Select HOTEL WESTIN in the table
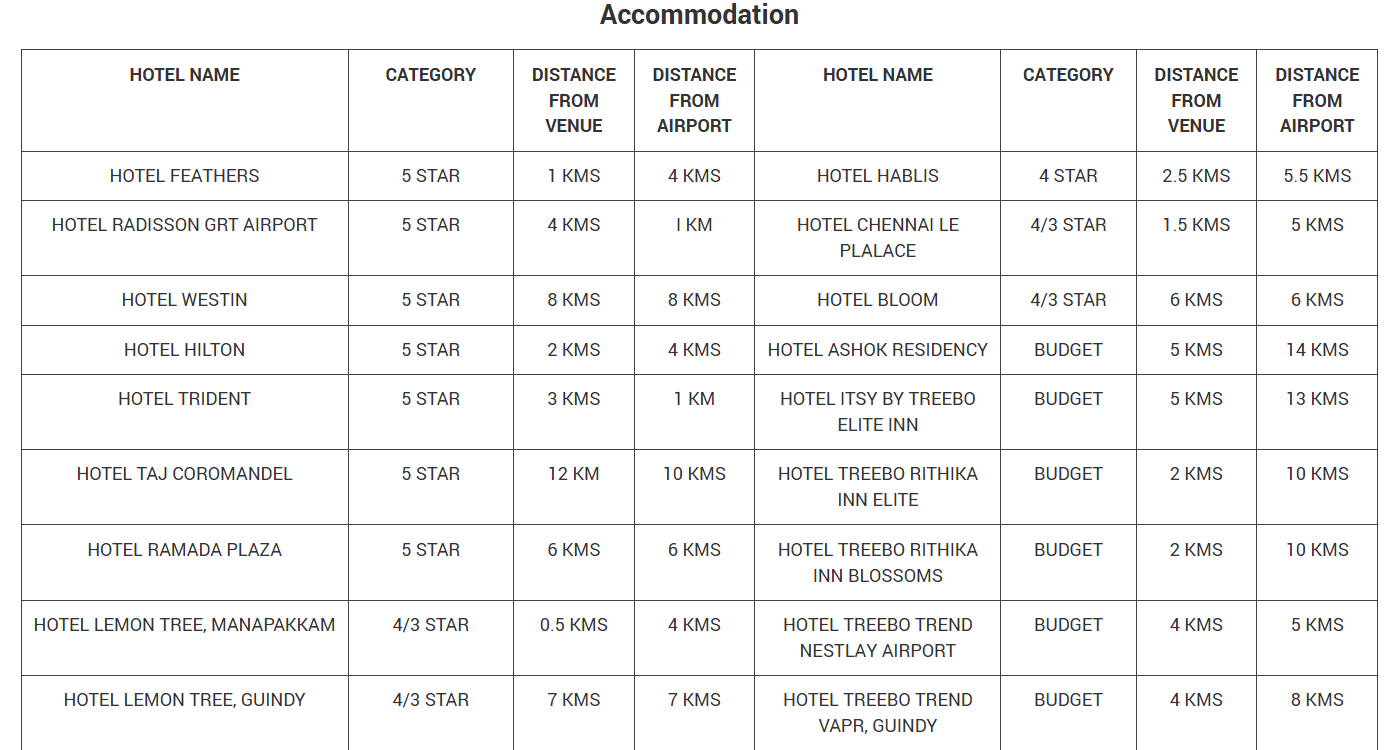This screenshot has width=1395, height=750. (185, 300)
